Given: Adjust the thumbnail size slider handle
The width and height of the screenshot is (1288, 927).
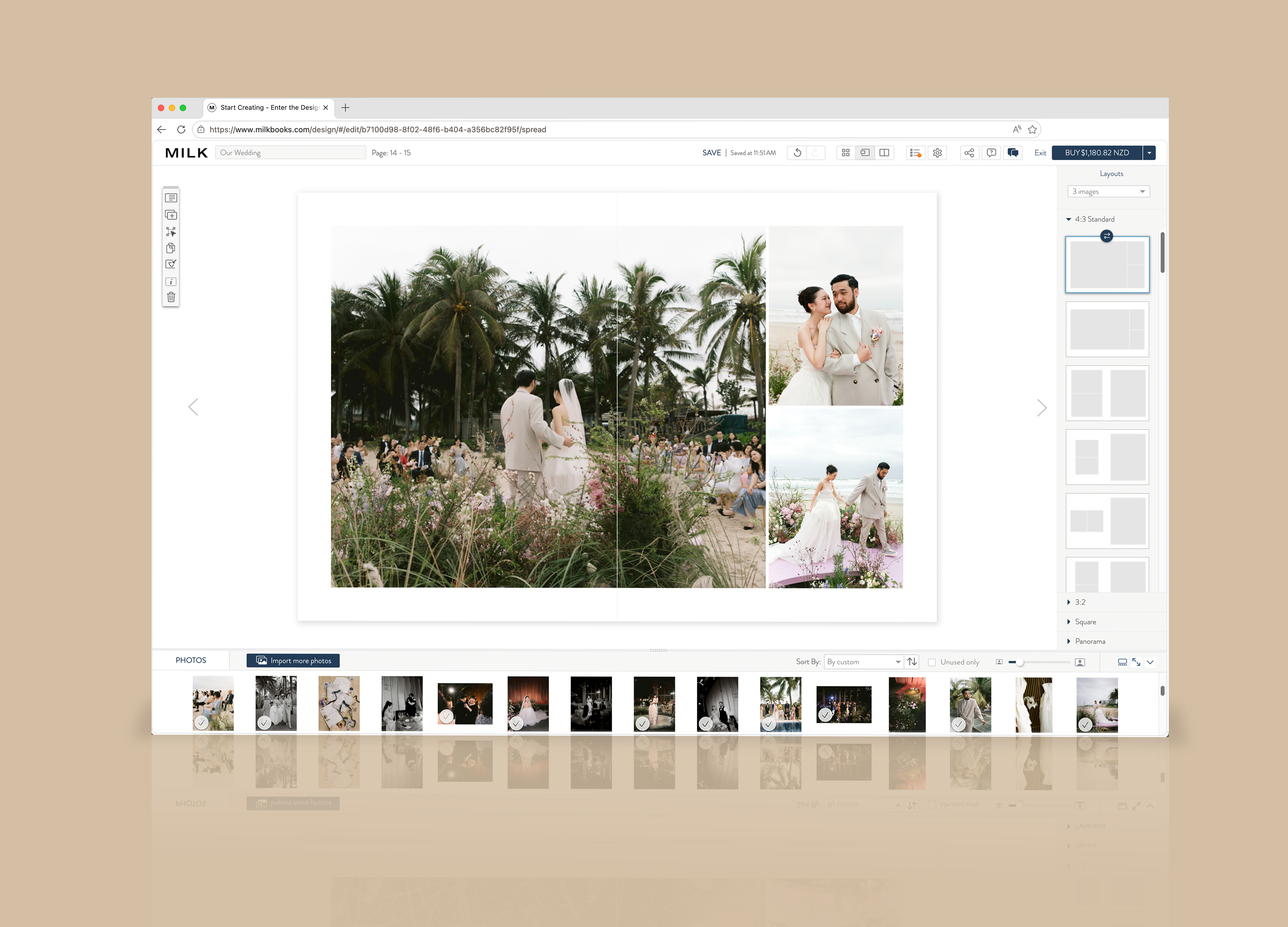Looking at the screenshot, I should 1020,662.
